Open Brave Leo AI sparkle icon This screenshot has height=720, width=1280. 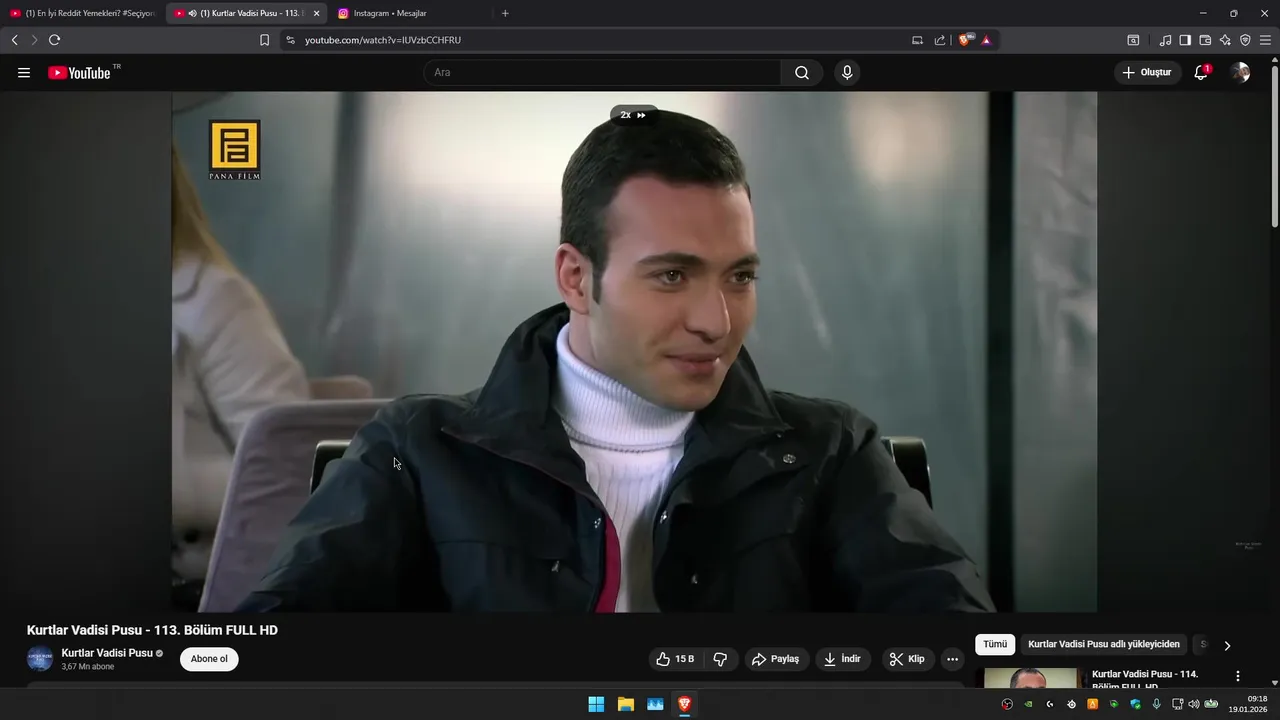click(x=1225, y=40)
